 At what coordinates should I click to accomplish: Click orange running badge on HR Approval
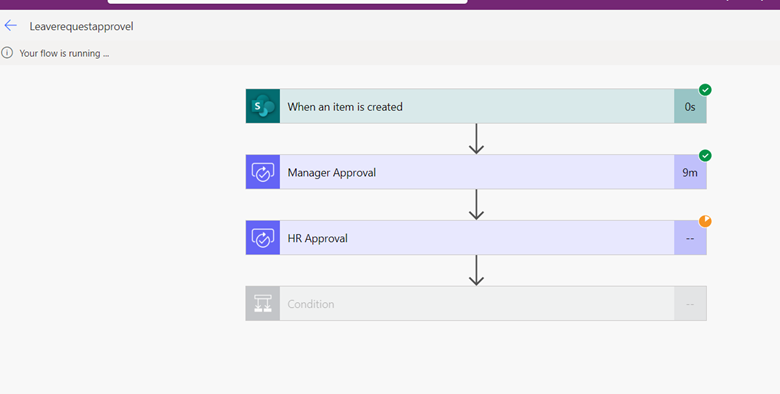[705, 221]
